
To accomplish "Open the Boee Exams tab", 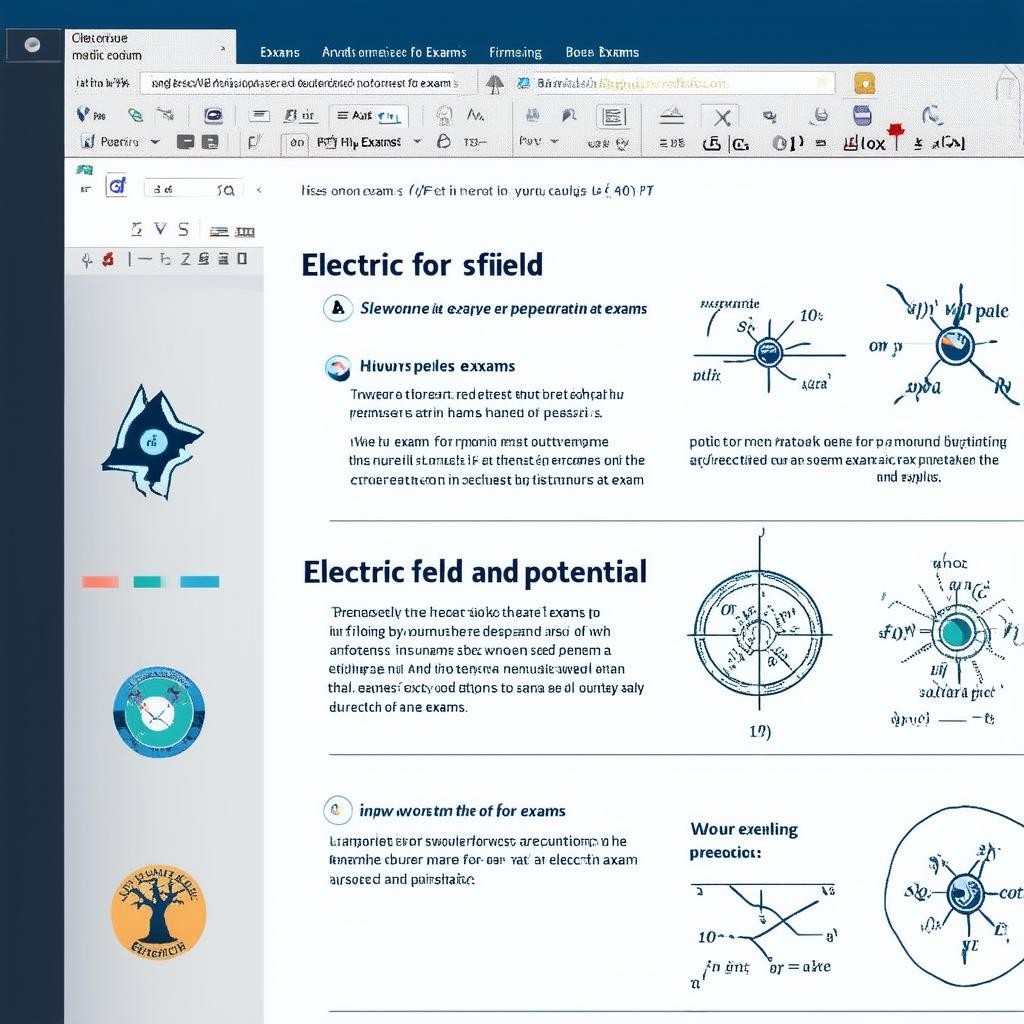I will [602, 52].
